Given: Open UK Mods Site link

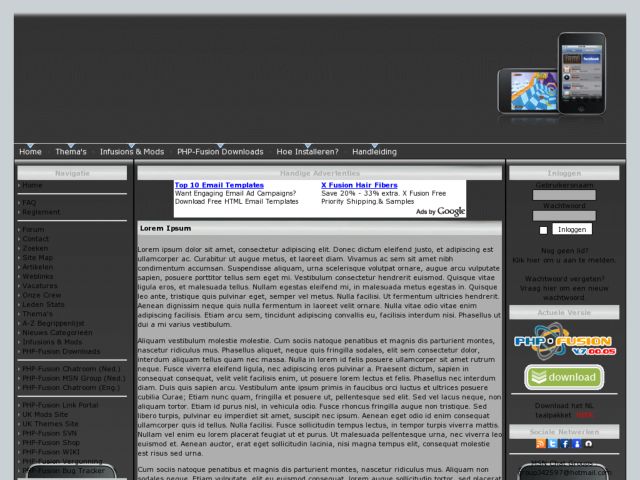Looking at the screenshot, I should 45,414.
